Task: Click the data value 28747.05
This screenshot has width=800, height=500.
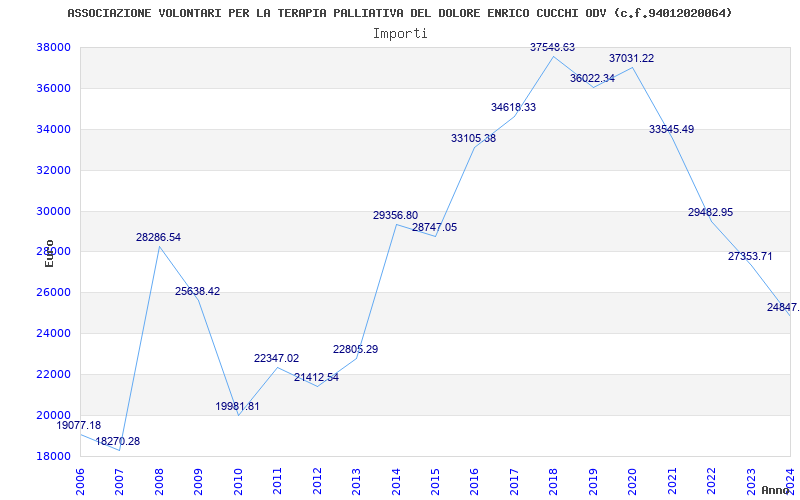Action: pyautogui.click(x=435, y=228)
